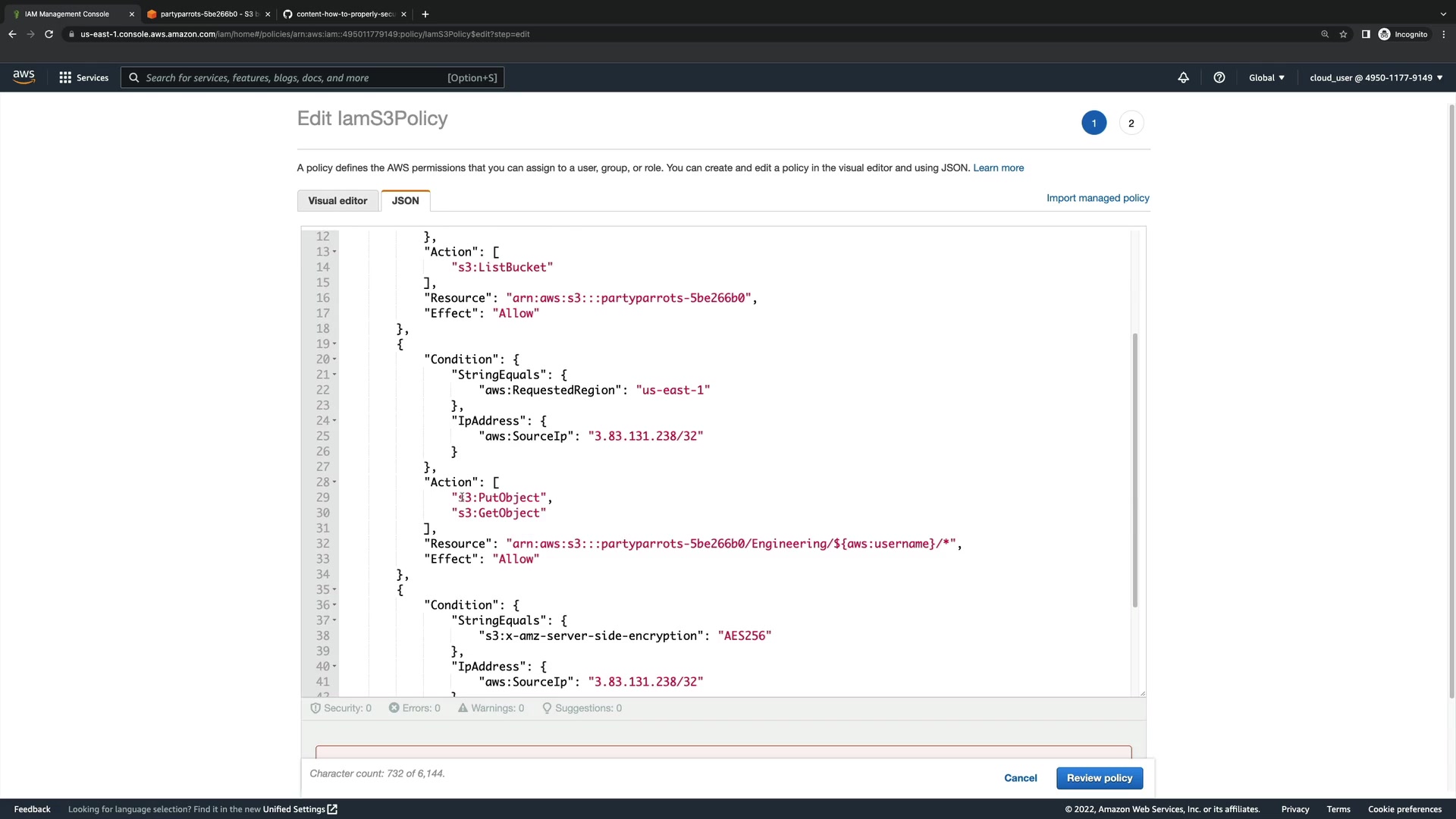Open the Global region dropdown
This screenshot has height=819, width=1456.
coord(1266,77)
